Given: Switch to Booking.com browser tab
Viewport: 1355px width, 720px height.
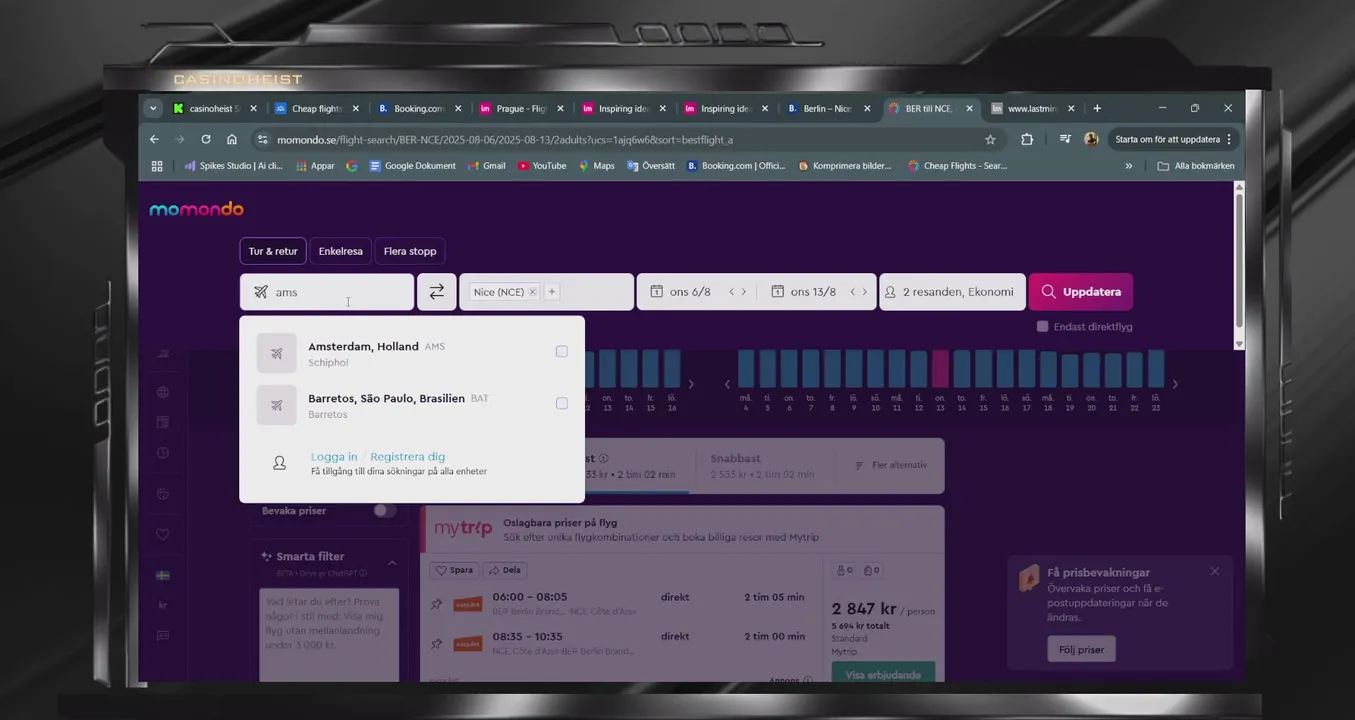Looking at the screenshot, I should 420,108.
